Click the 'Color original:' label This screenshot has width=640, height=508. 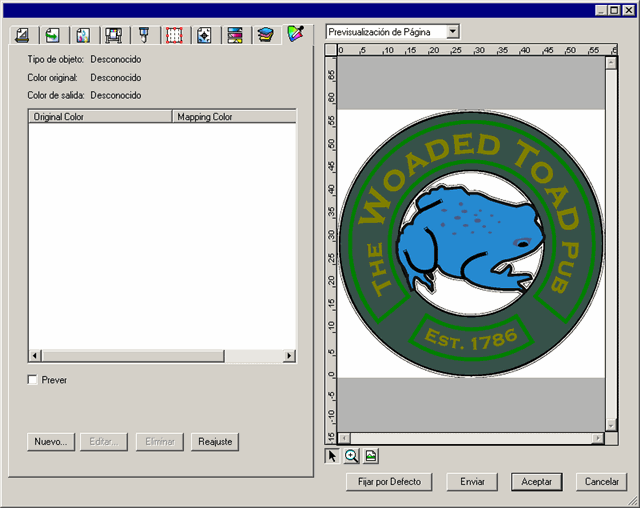(52, 78)
